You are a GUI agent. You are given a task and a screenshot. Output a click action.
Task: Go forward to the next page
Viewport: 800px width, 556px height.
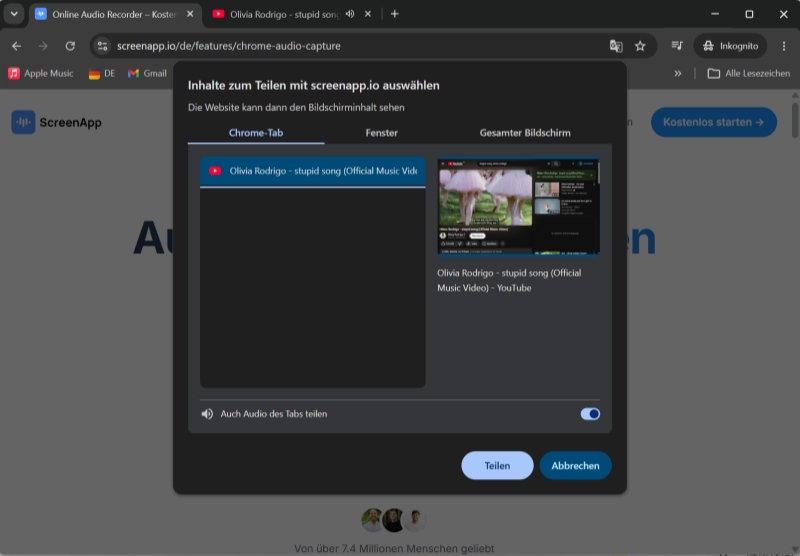tap(43, 46)
